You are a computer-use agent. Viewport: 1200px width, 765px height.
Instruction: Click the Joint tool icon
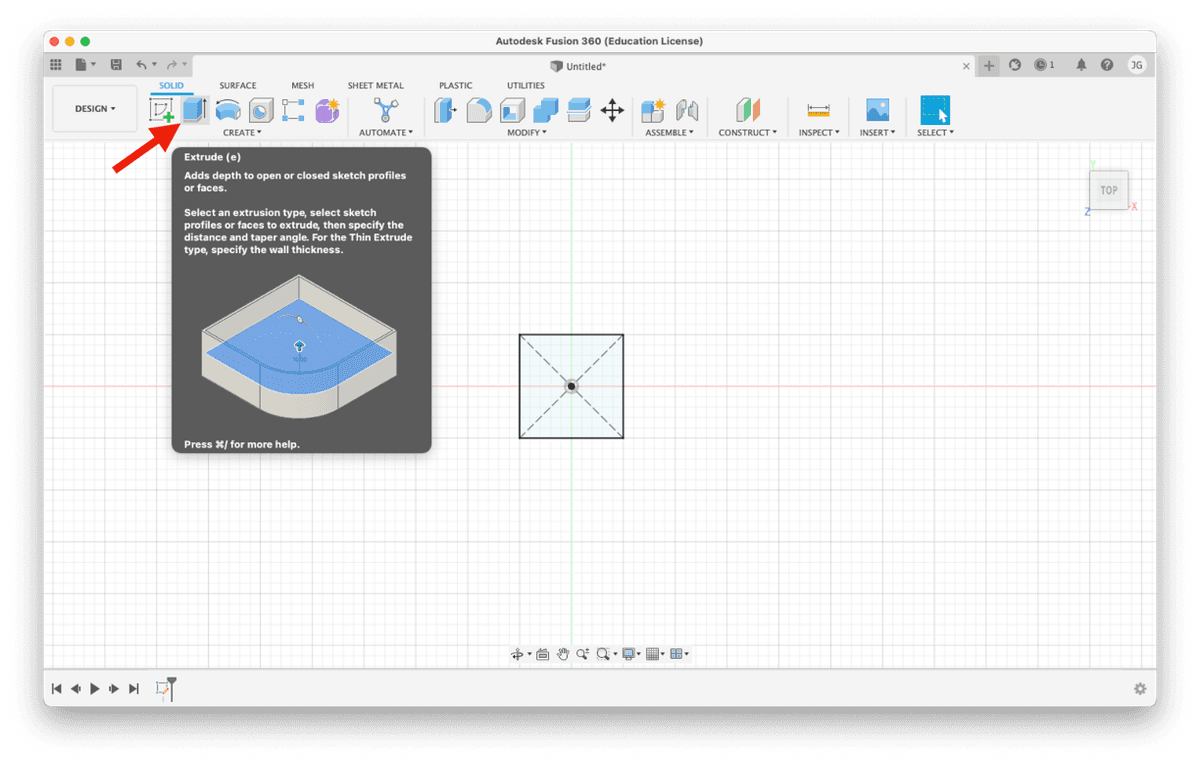point(687,110)
